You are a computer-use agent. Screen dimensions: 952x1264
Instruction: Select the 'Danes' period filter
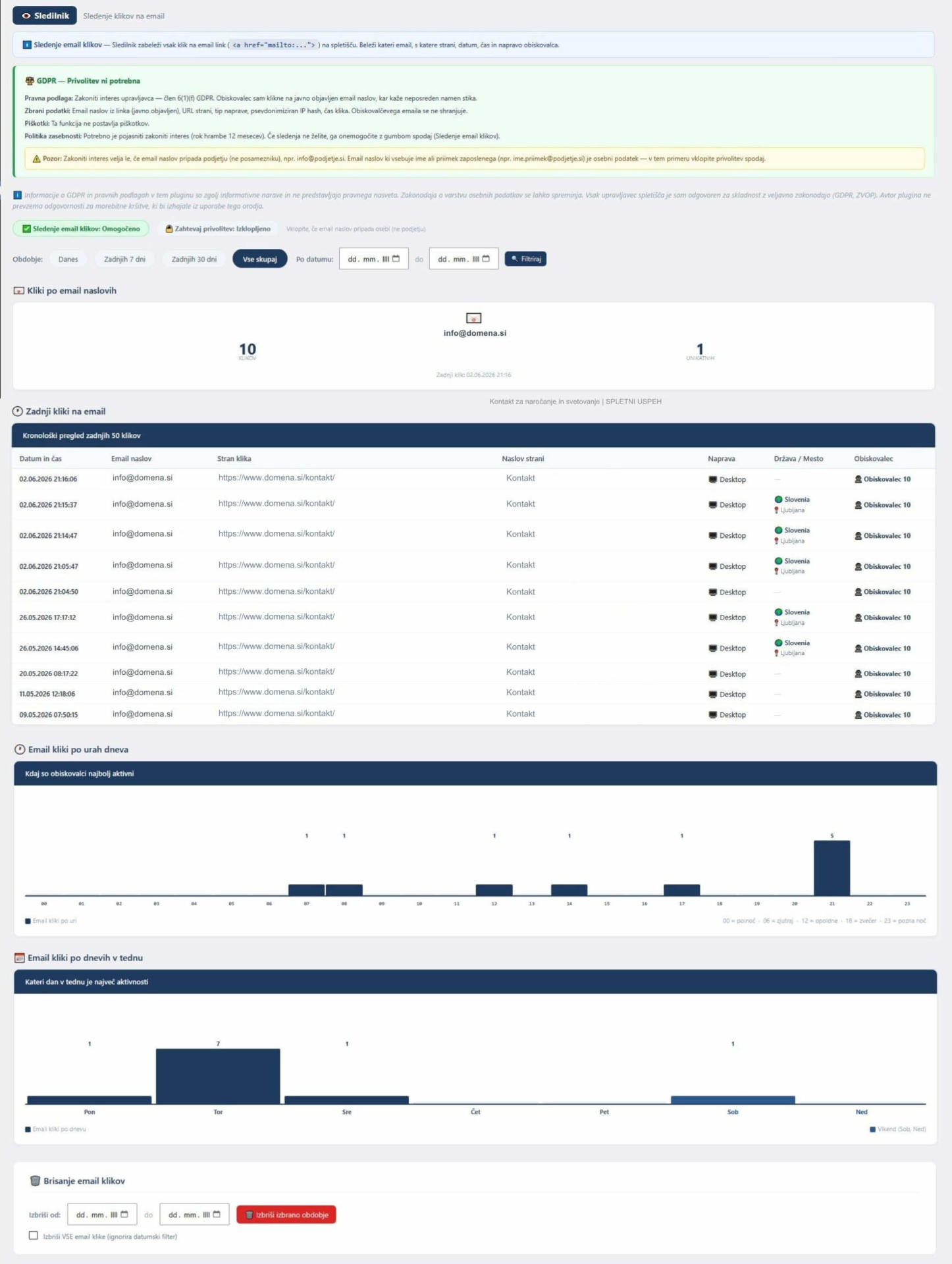click(68, 259)
